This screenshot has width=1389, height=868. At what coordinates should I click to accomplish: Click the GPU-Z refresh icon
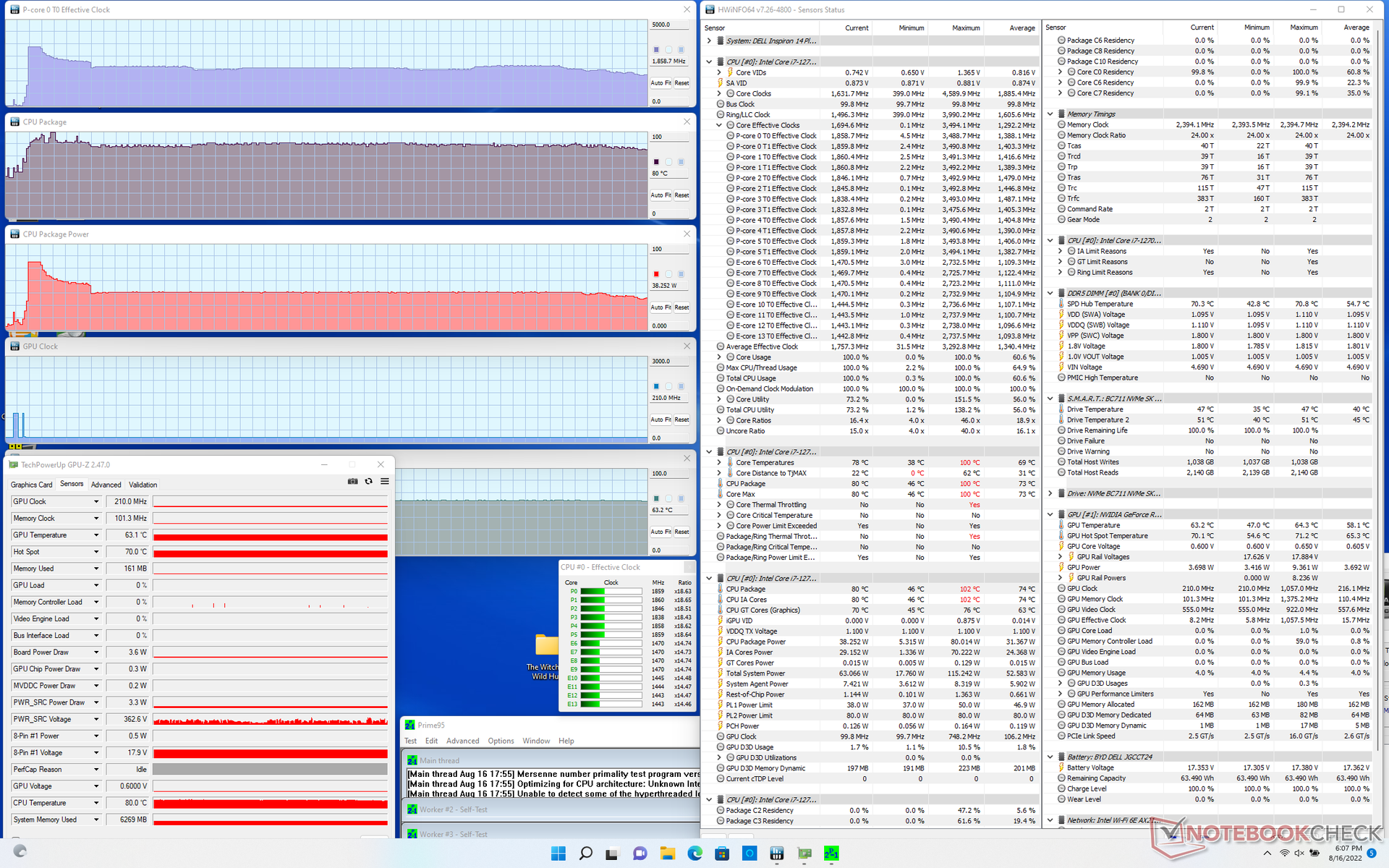[368, 482]
